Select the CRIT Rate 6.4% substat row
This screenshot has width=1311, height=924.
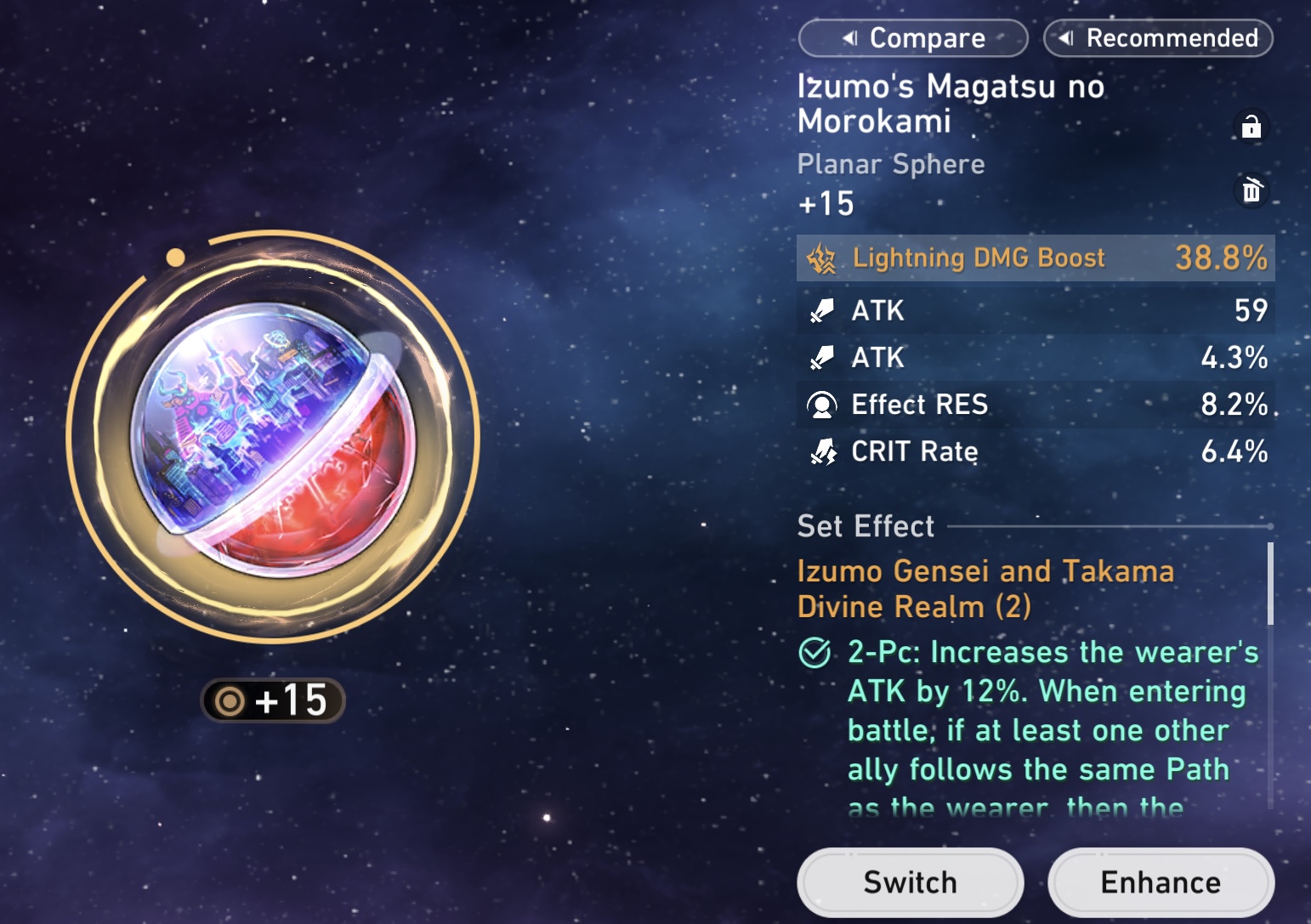pyautogui.click(x=1036, y=451)
